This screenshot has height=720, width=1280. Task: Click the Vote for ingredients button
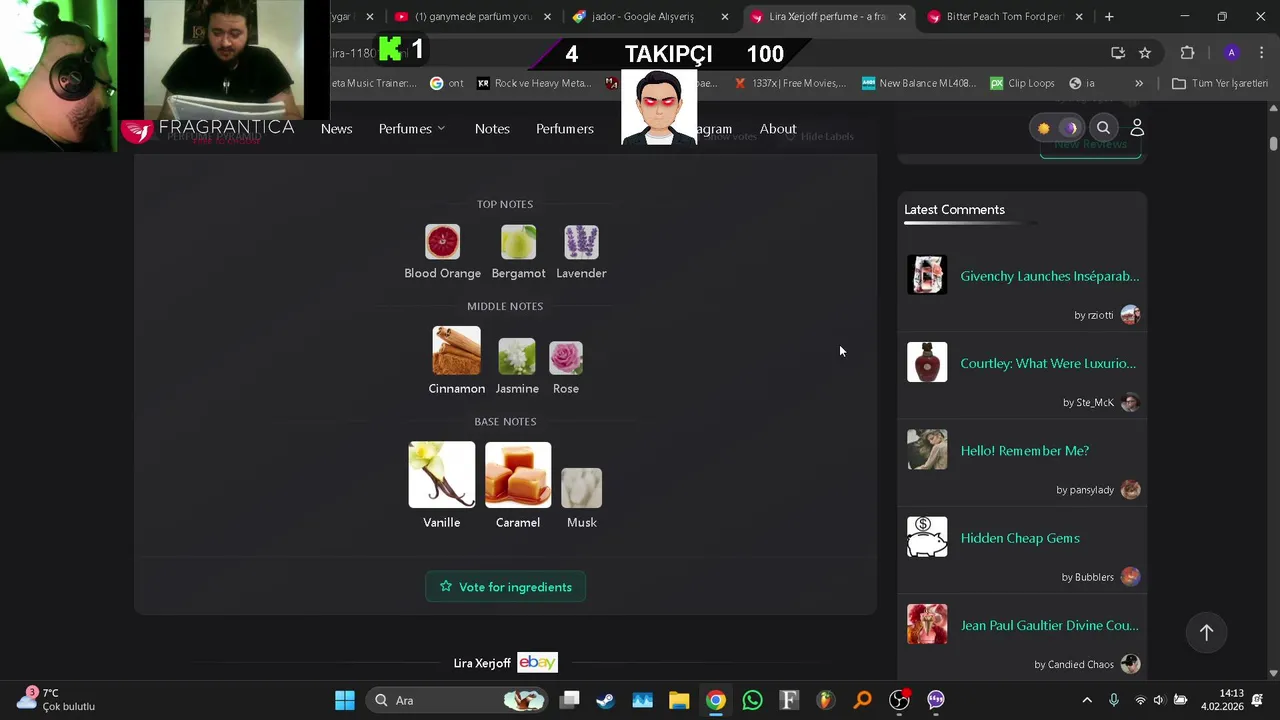tap(505, 587)
